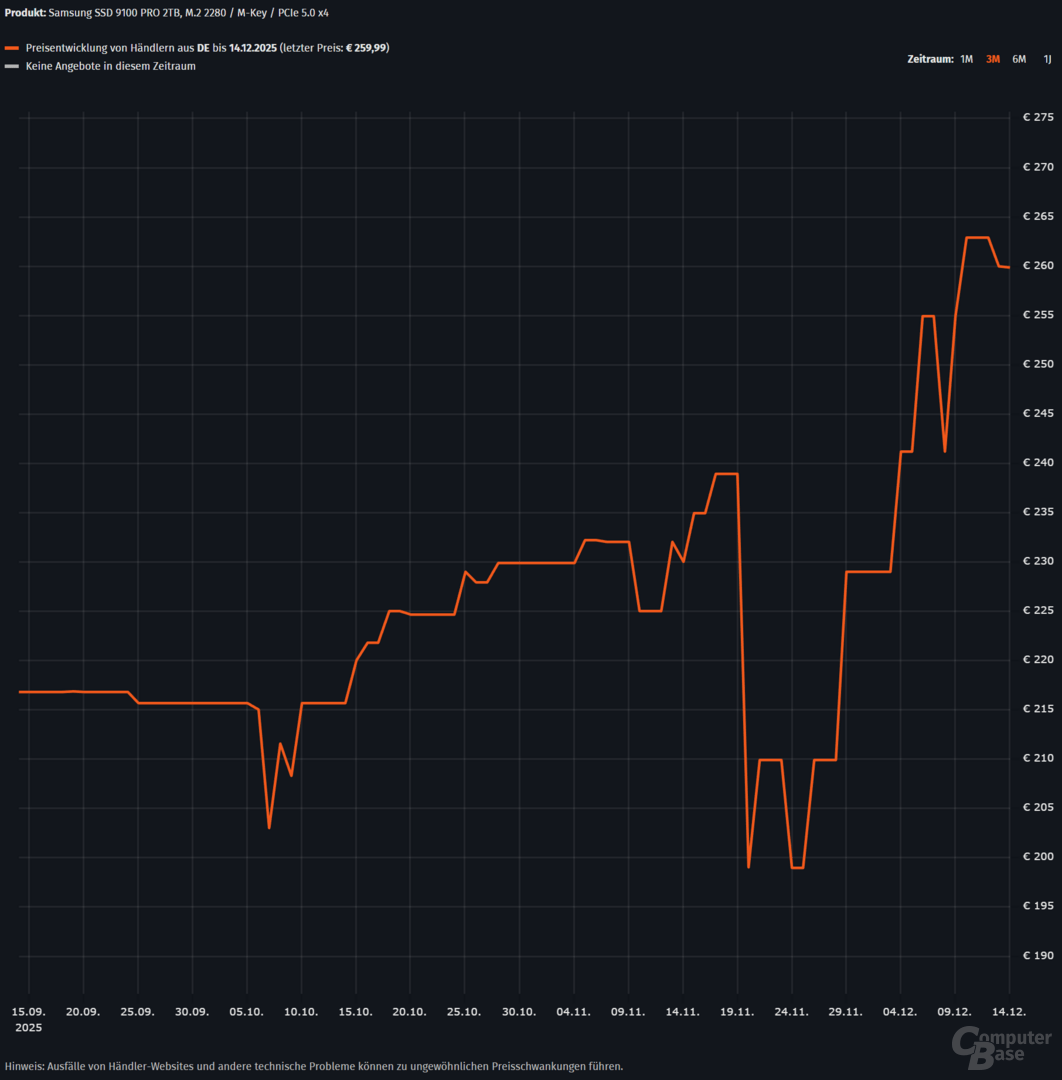Select the 1M time range

(966, 59)
